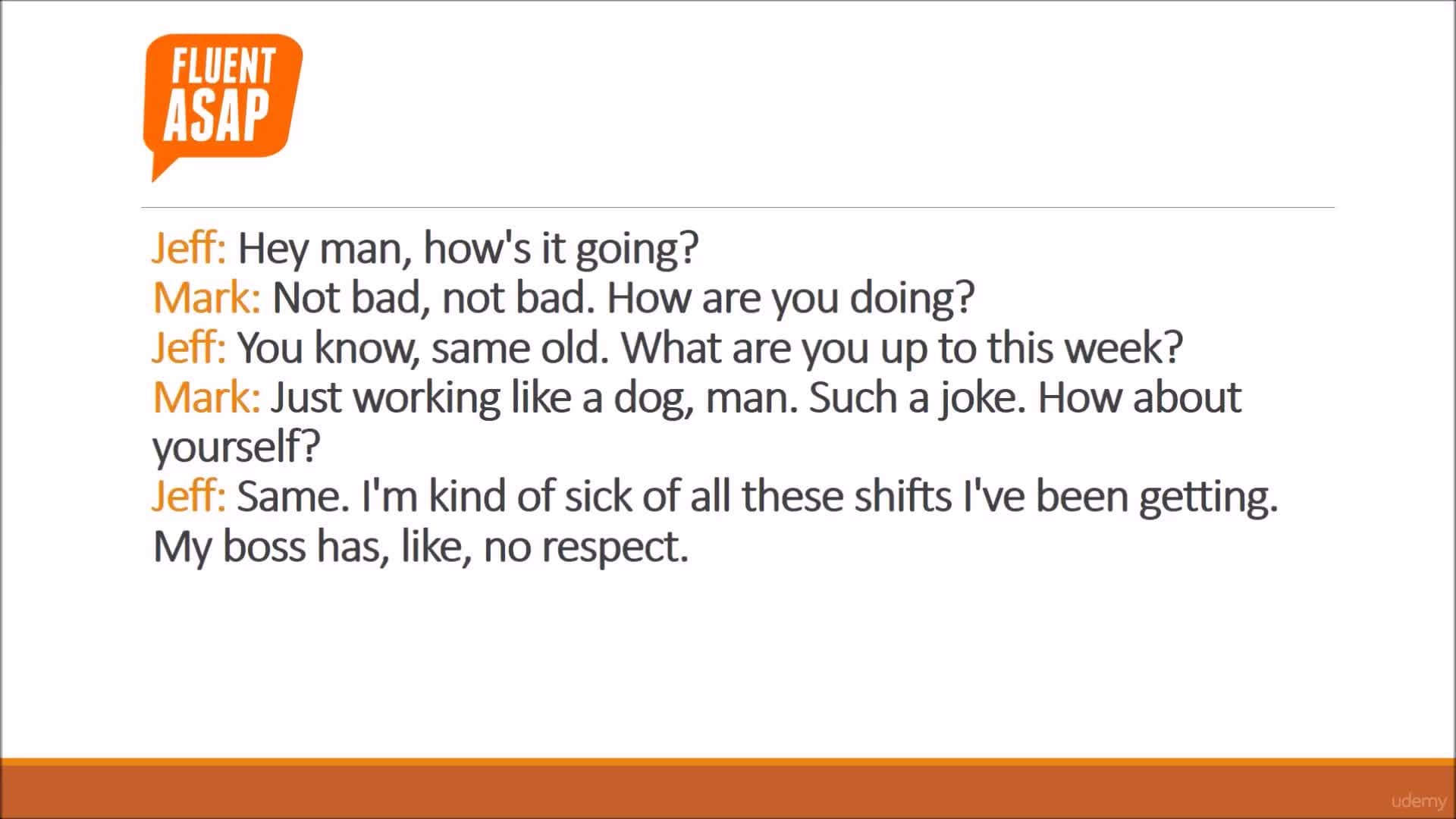Click the udemy watermark logo
This screenshot has width=1456, height=819.
click(1418, 801)
